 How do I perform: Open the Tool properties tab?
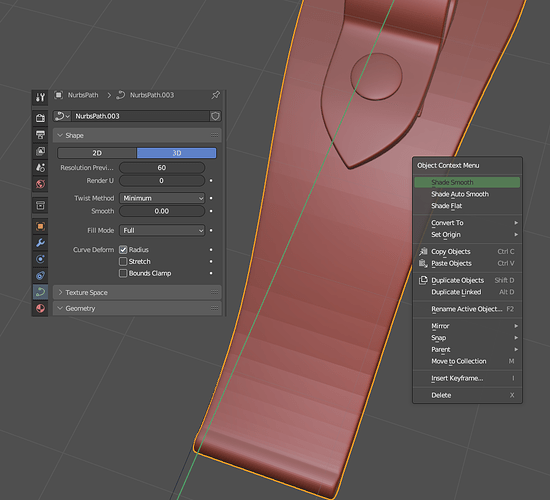pyautogui.click(x=40, y=97)
